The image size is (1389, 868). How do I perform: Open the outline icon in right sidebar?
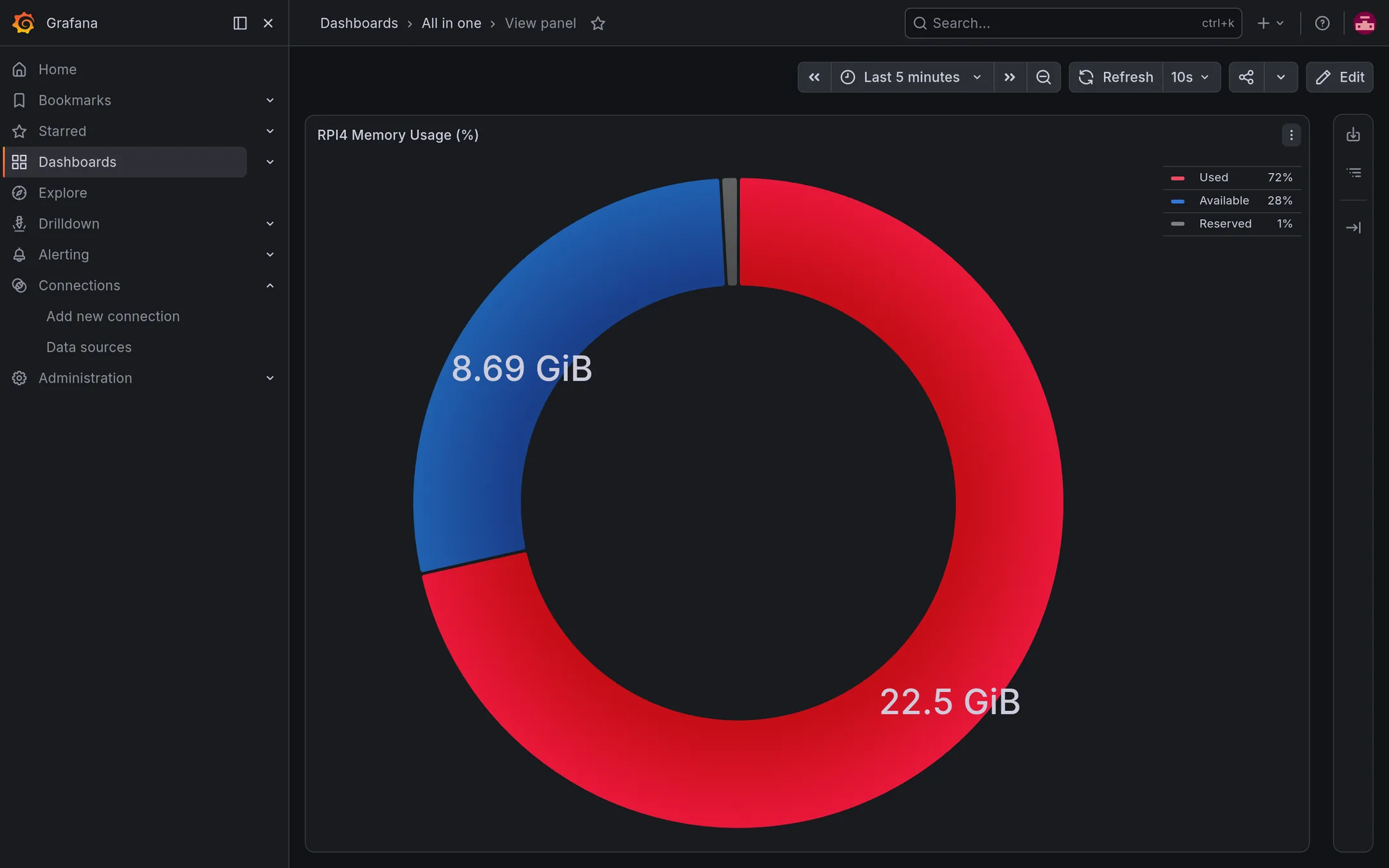click(1354, 173)
